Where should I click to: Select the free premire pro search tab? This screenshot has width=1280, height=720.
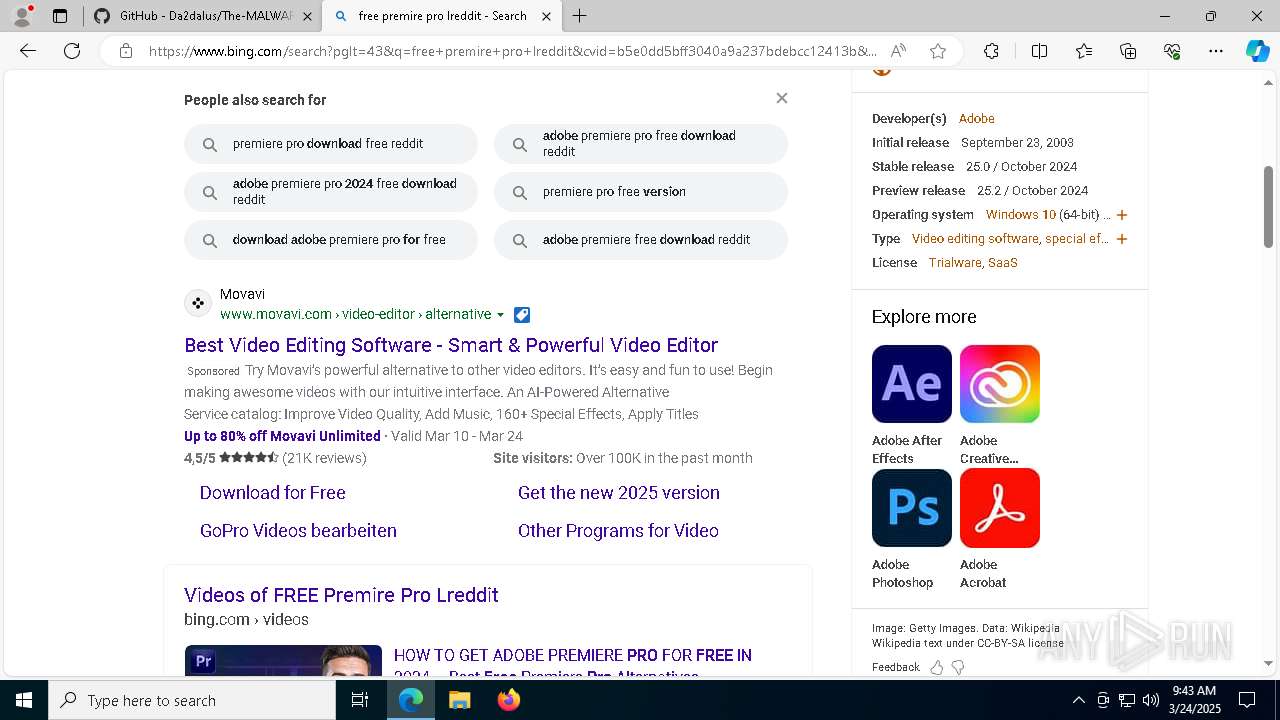(x=441, y=16)
